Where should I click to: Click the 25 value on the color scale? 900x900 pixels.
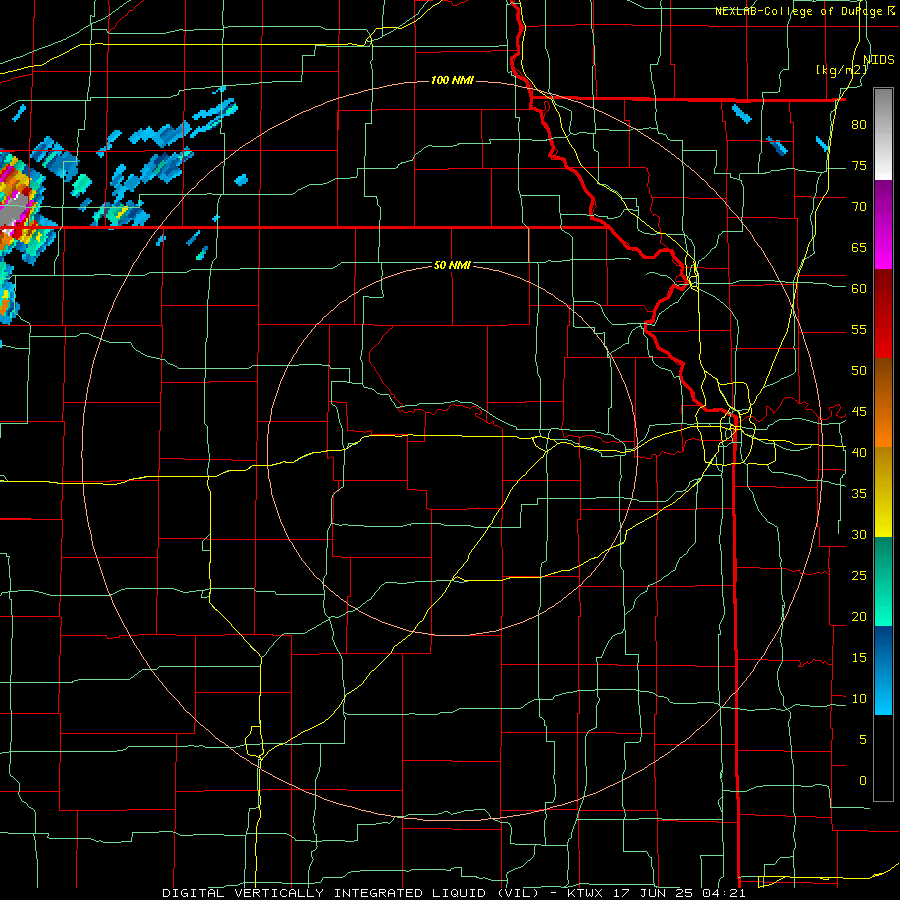pyautogui.click(x=859, y=575)
